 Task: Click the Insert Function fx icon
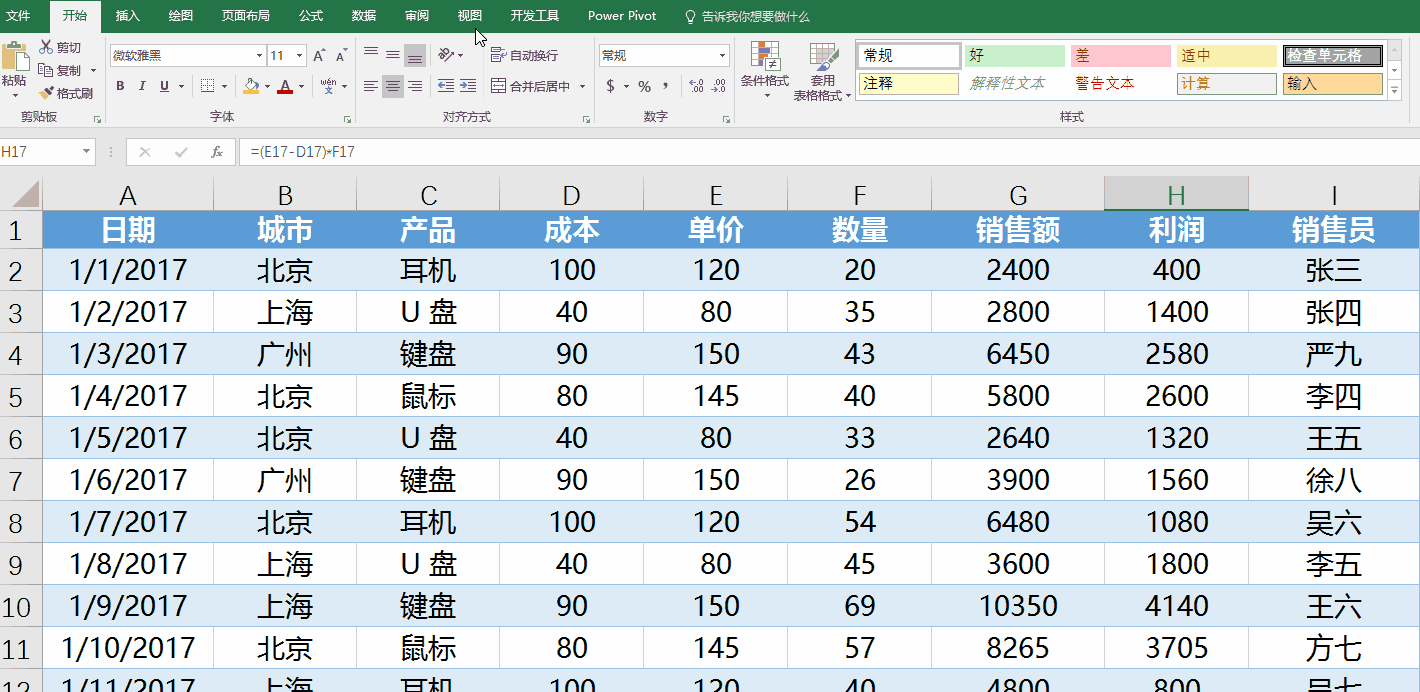tap(216, 152)
